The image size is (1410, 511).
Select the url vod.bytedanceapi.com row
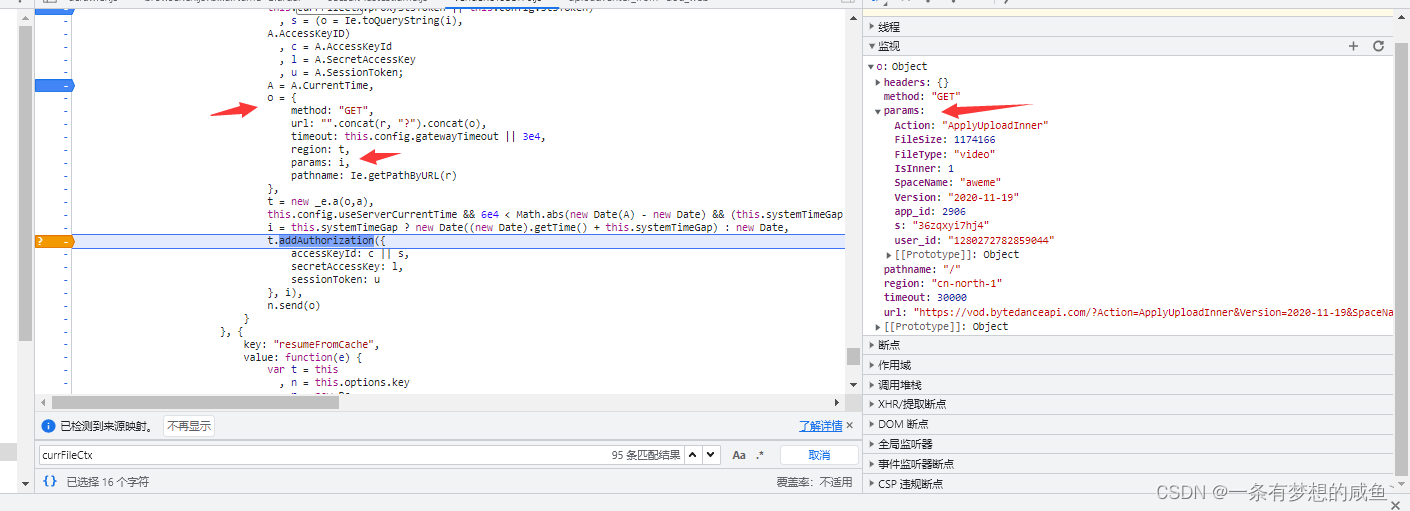1138,312
